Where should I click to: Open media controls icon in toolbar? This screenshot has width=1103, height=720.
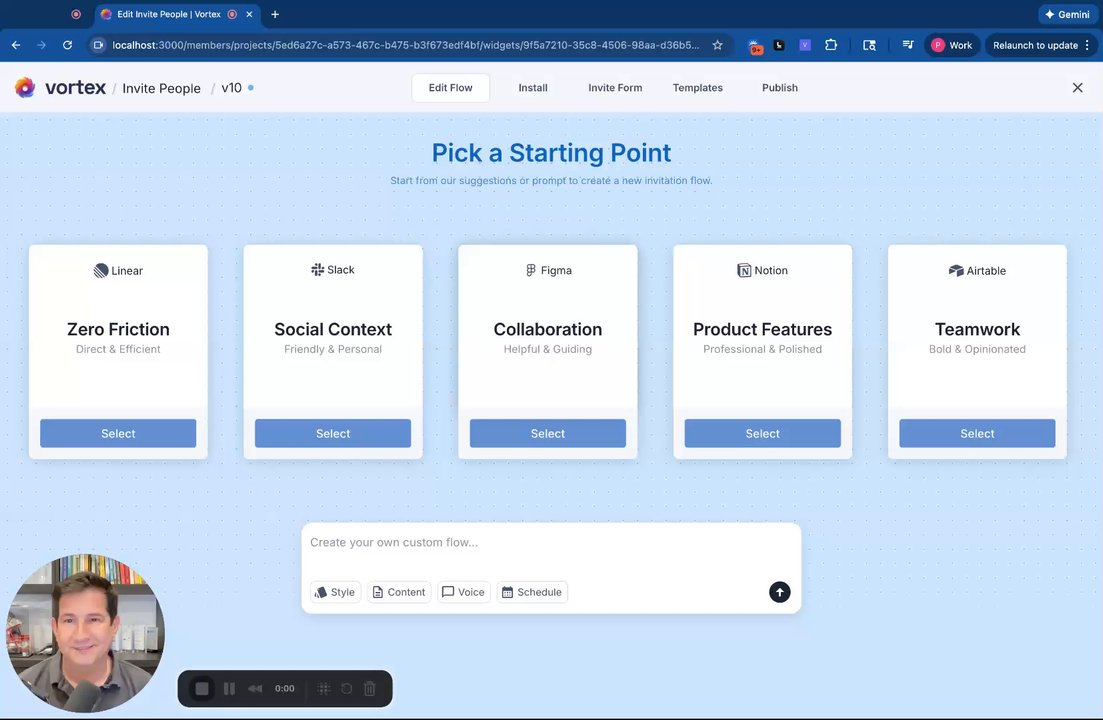point(908,45)
